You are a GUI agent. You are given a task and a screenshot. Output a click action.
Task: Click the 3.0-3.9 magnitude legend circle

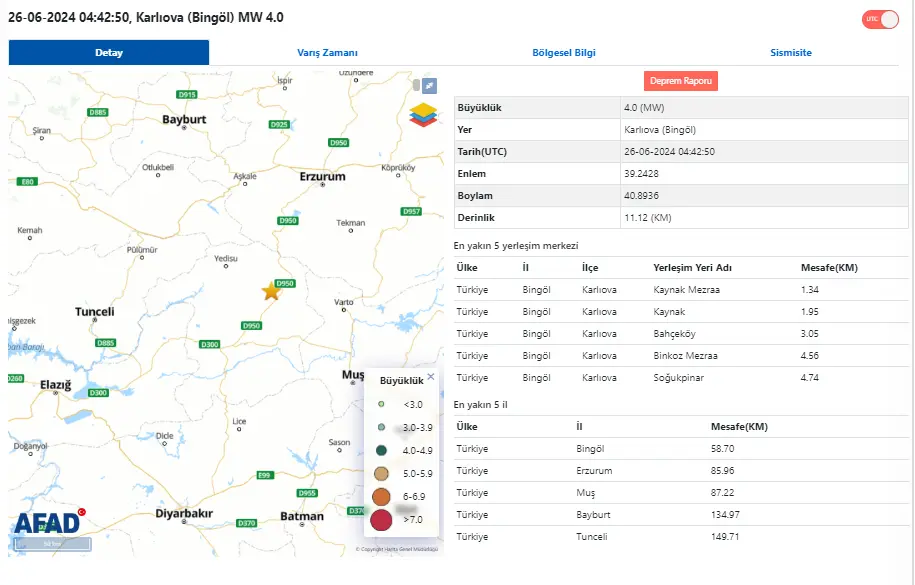tap(381, 427)
